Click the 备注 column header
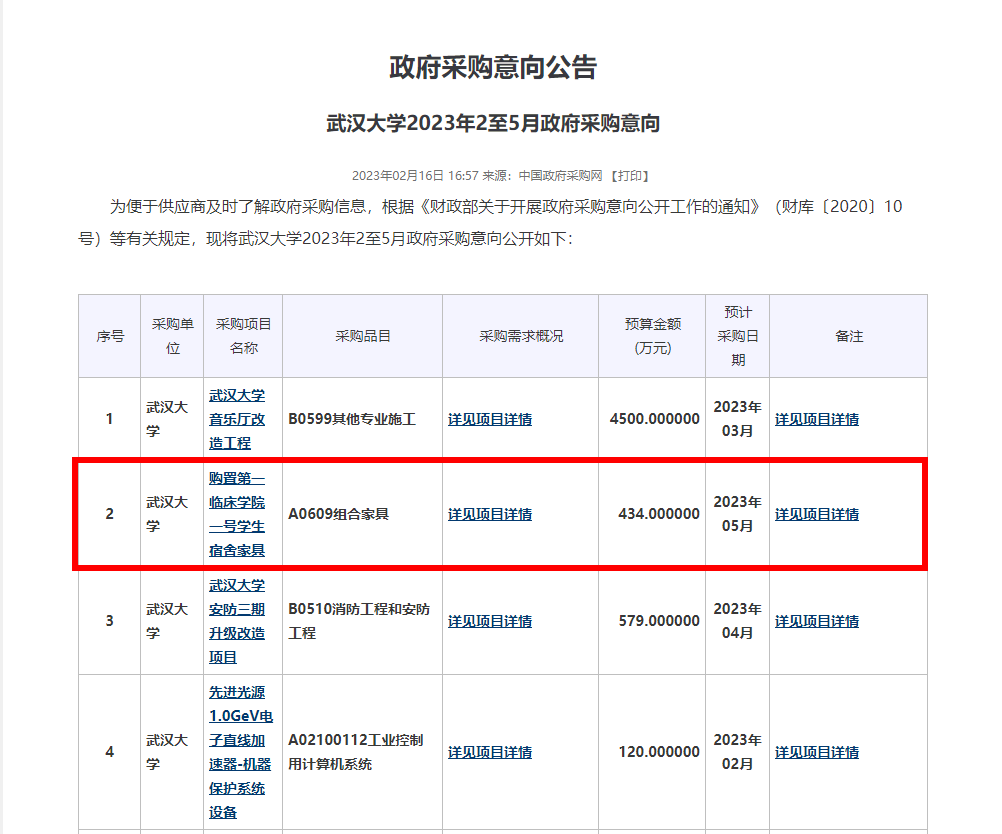 [849, 336]
